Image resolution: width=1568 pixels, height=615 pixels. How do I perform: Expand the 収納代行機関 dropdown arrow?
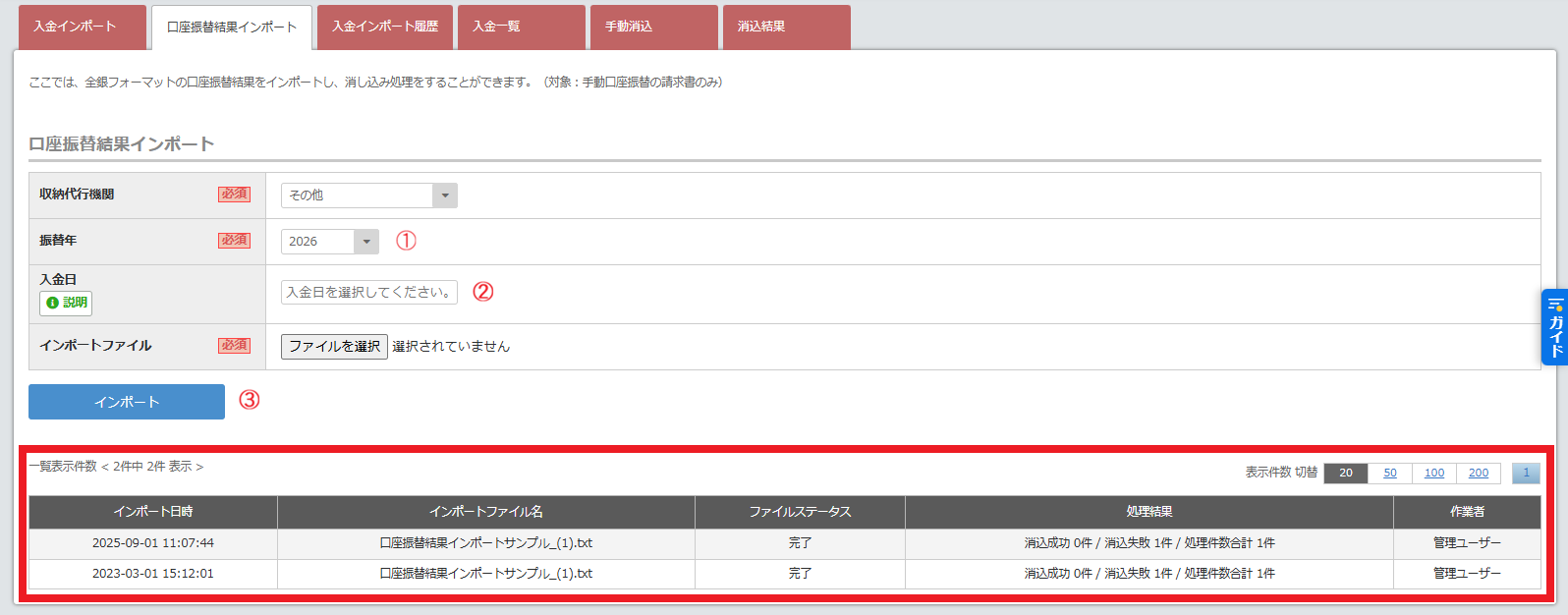(445, 196)
